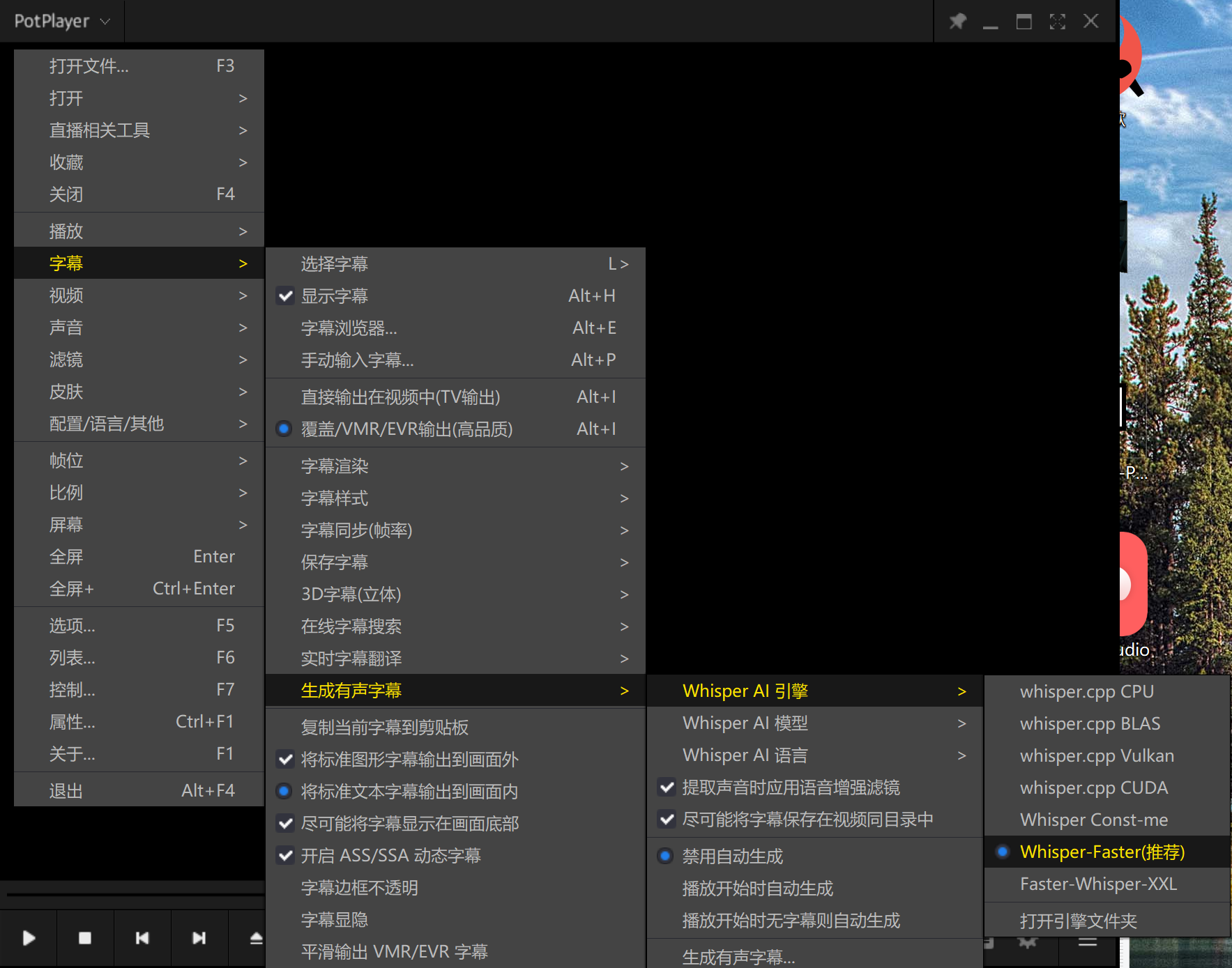Viewport: 1232px width, 968px height.
Task: Select whisper.cpp Vulkan engine
Action: tap(1107, 756)
